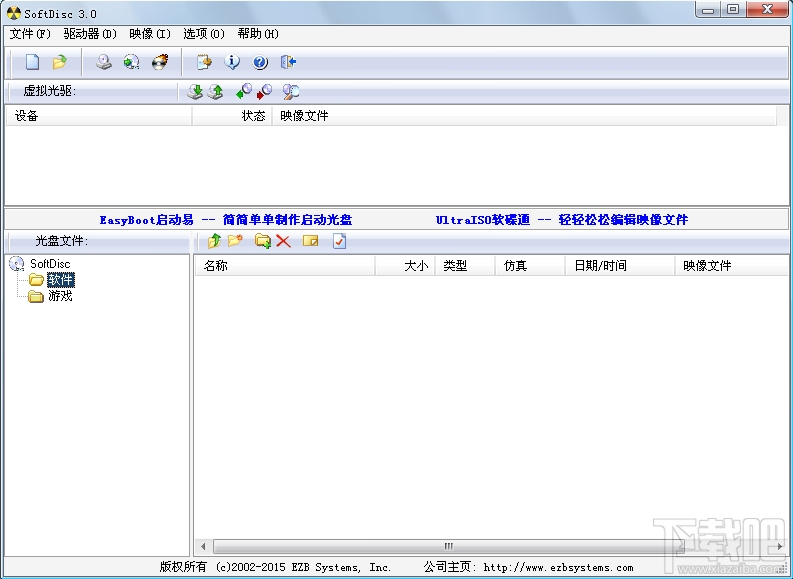Open the 文件(F) menu
Image resolution: width=793 pixels, height=579 pixels.
pyautogui.click(x=30, y=34)
